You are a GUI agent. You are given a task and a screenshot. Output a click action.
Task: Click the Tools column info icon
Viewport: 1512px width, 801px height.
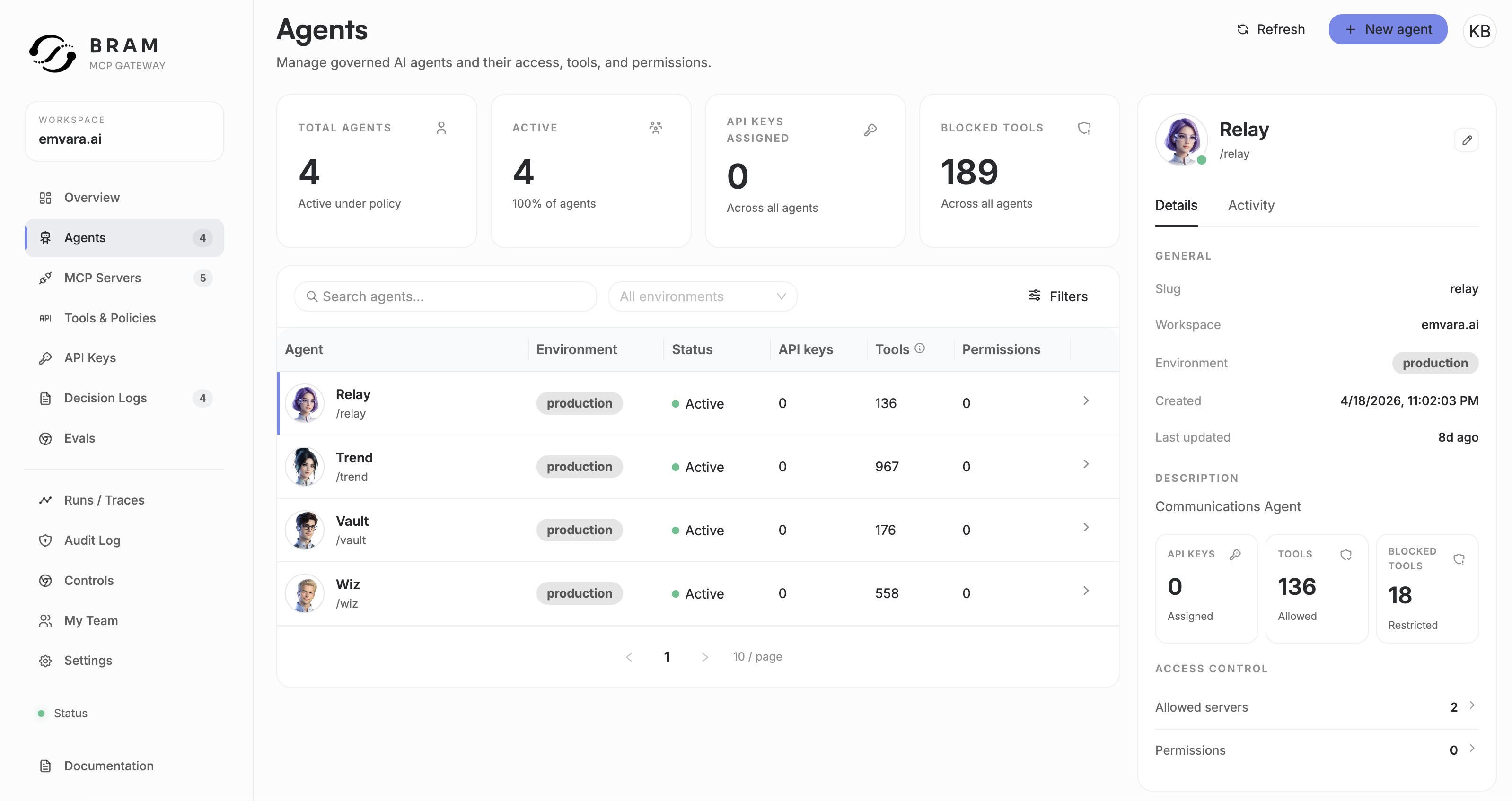tap(920, 348)
